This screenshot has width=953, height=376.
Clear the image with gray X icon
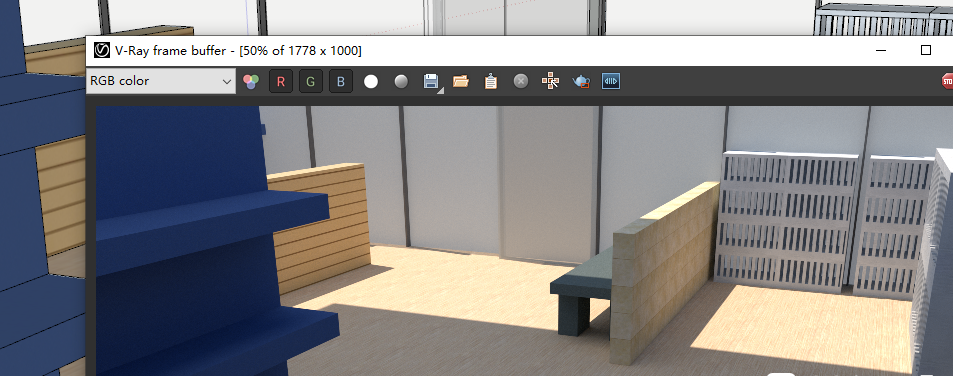521,81
